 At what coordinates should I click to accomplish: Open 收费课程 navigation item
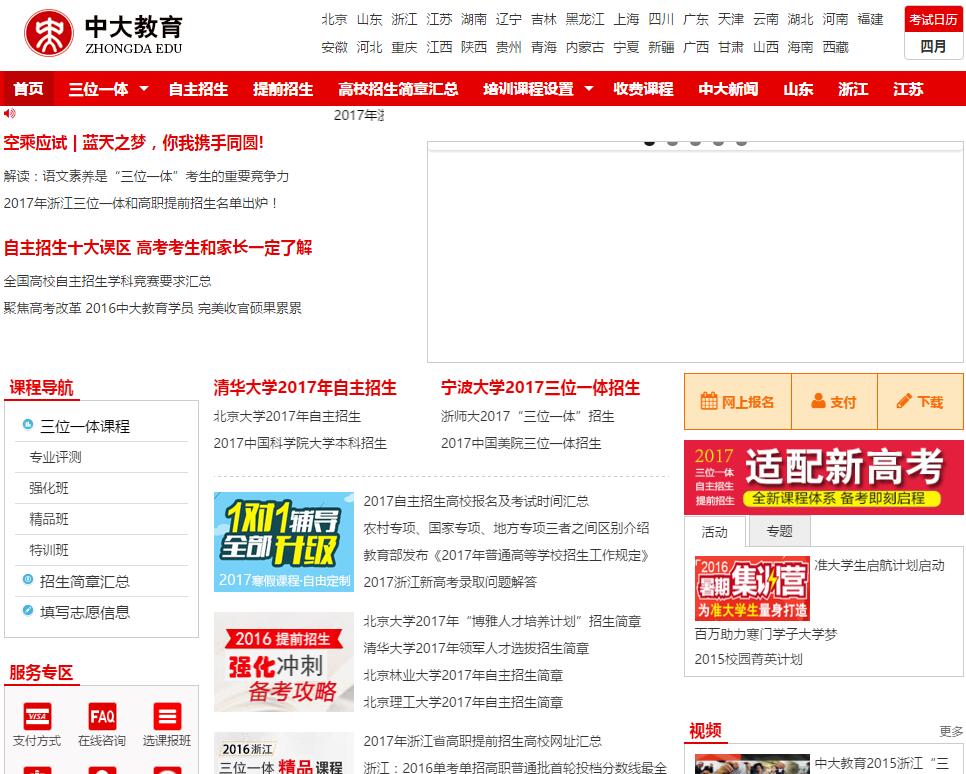(x=643, y=89)
